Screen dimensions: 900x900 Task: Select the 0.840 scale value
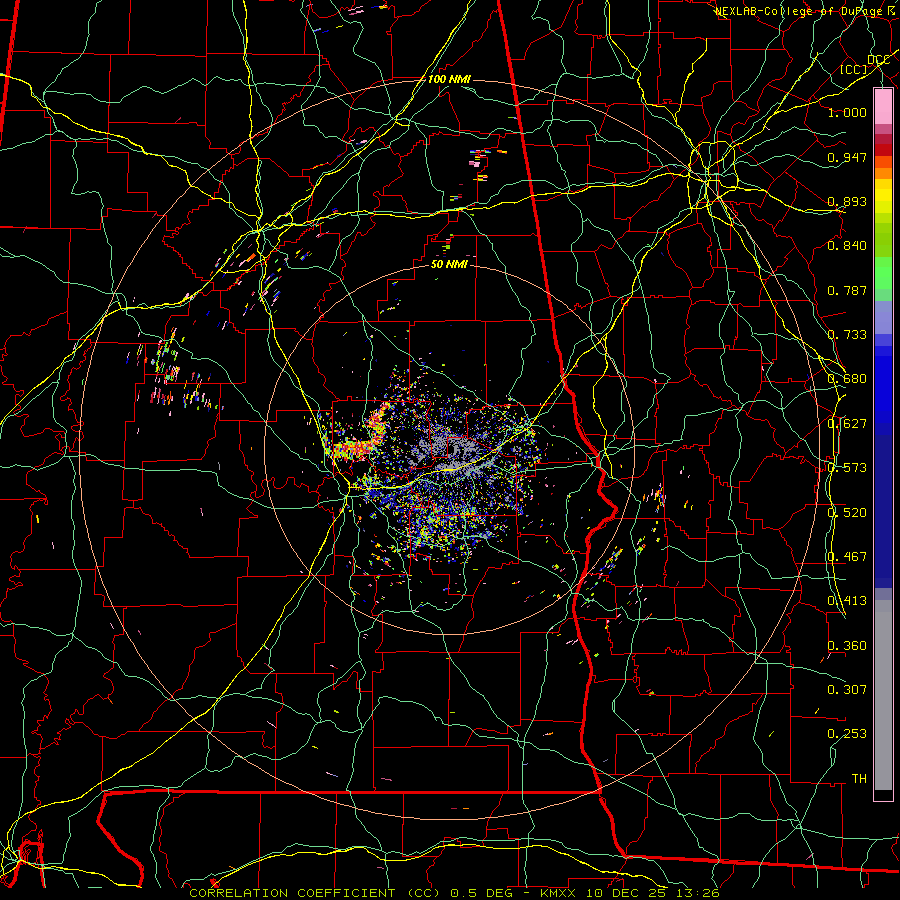coord(847,246)
